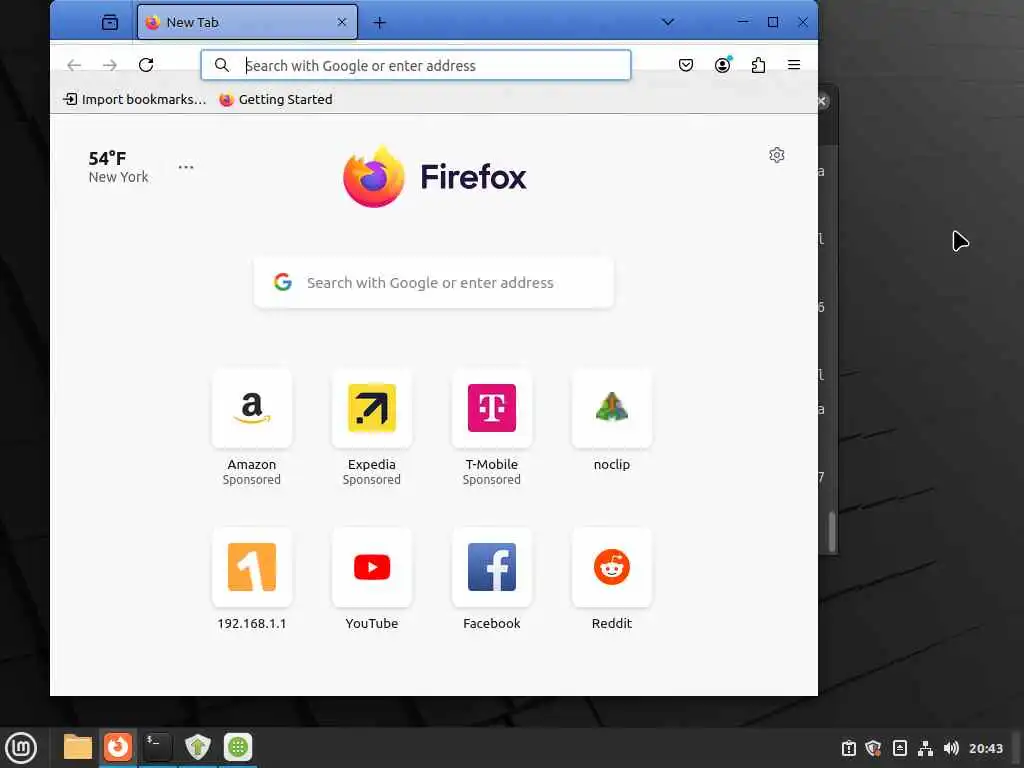Open the green shield updater taskbar icon
The height and width of the screenshot is (768, 1024).
point(197,747)
